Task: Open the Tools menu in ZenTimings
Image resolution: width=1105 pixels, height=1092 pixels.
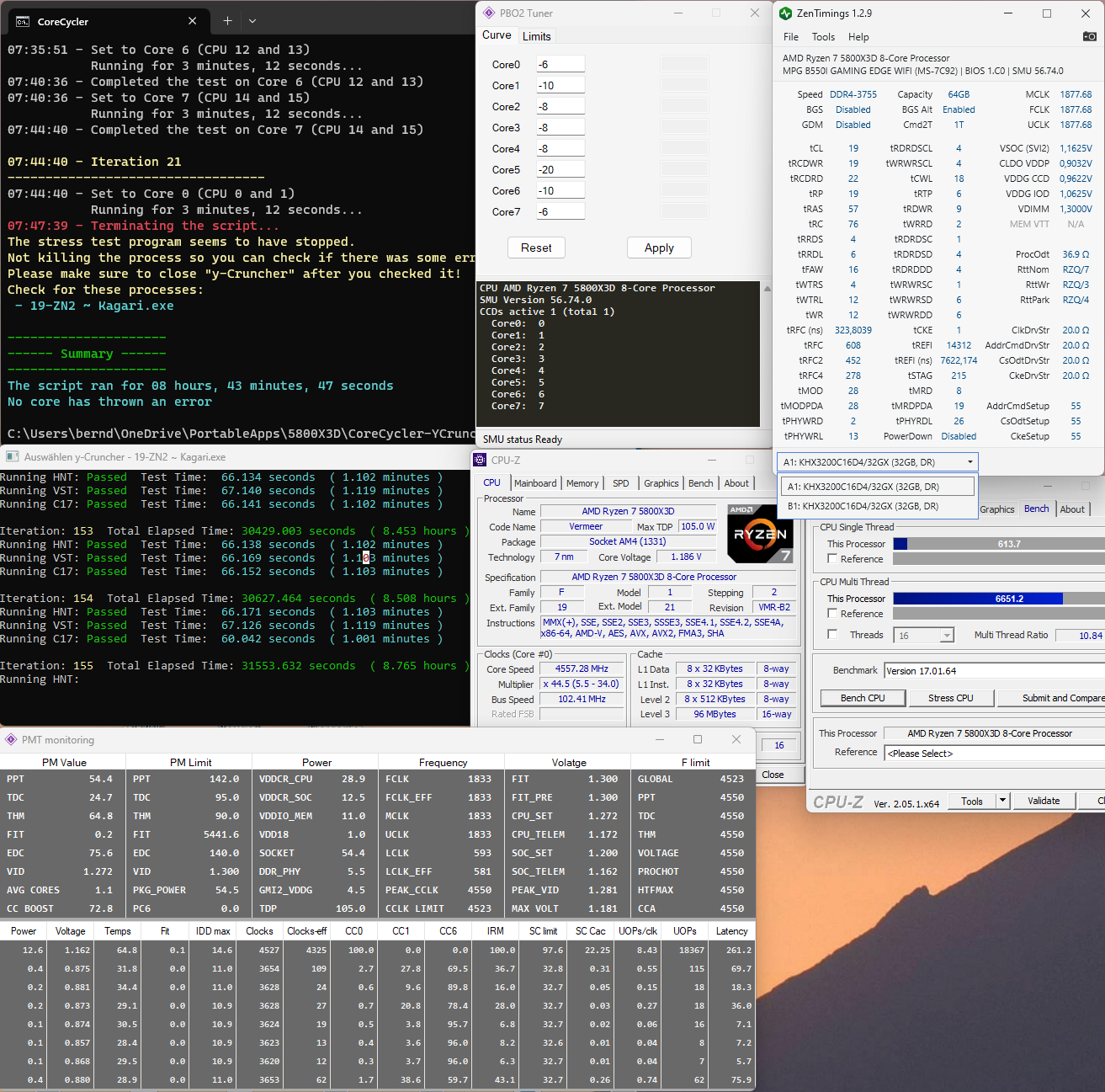Action: point(823,37)
